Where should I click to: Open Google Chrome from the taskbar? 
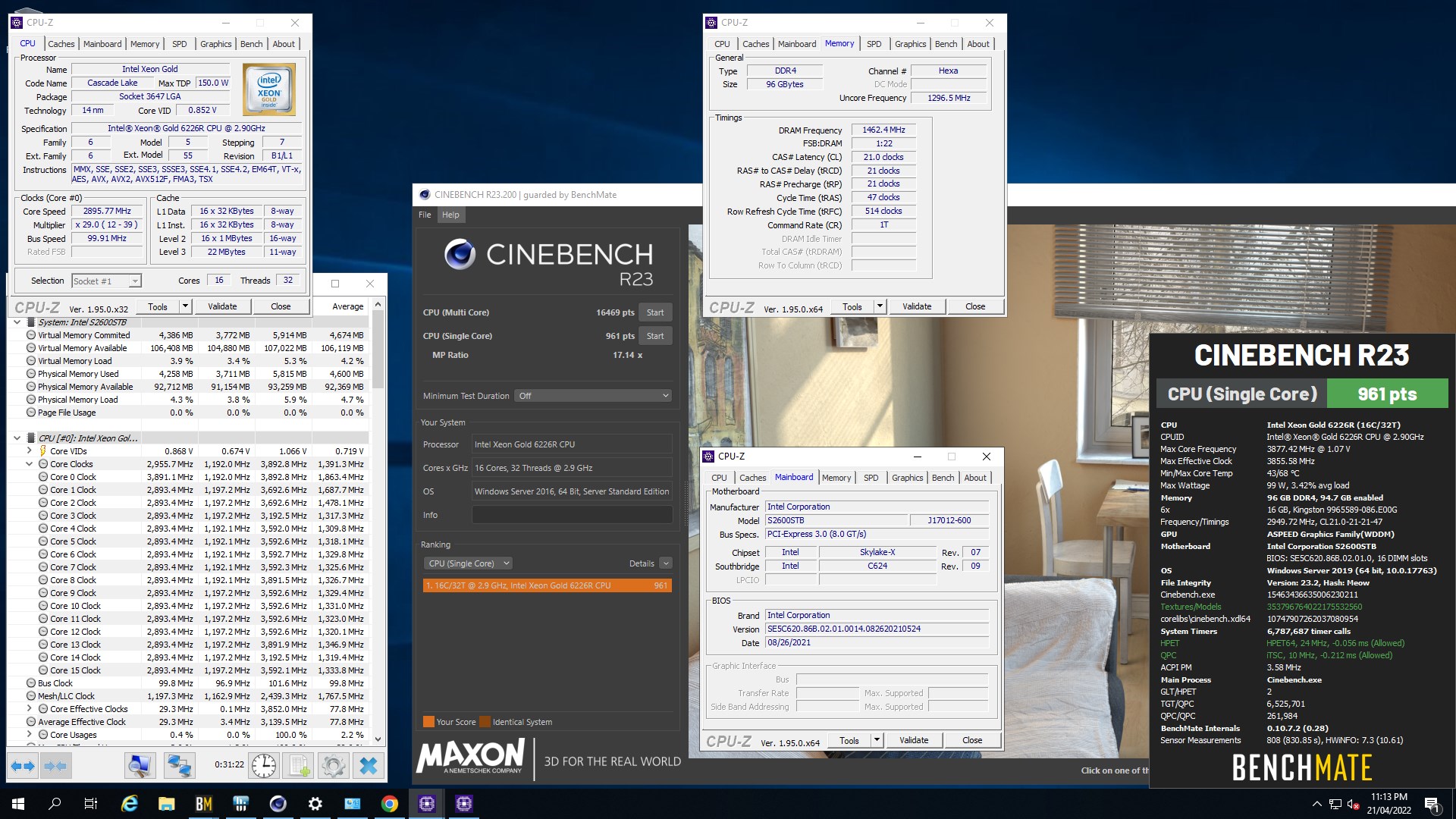coord(390,804)
